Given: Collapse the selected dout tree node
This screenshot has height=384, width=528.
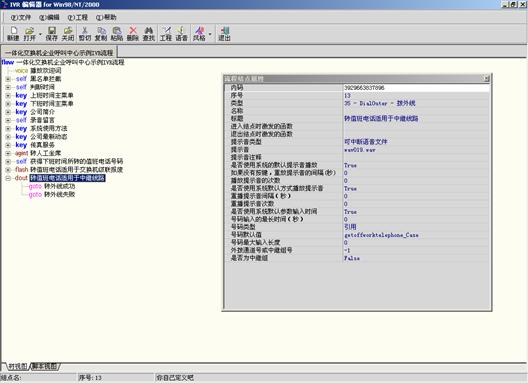Looking at the screenshot, I should click(x=8, y=178).
